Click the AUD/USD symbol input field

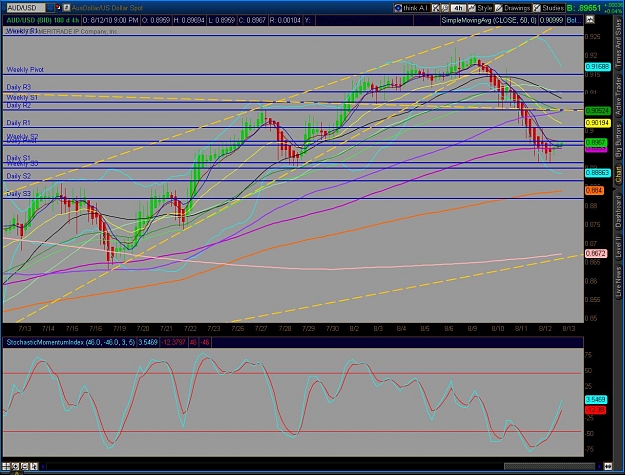pos(26,8)
